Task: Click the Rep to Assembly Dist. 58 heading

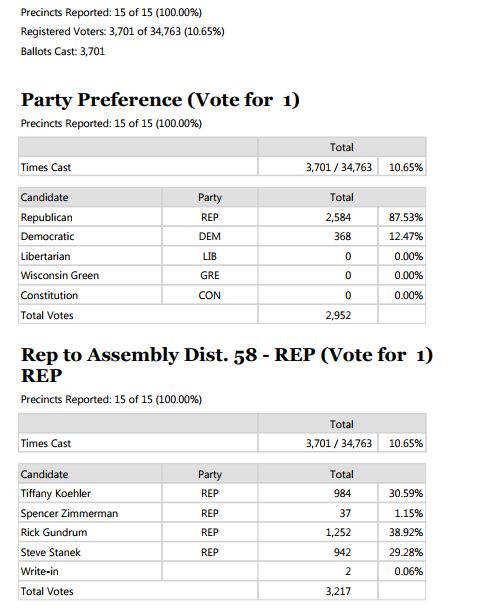Action: [227, 365]
